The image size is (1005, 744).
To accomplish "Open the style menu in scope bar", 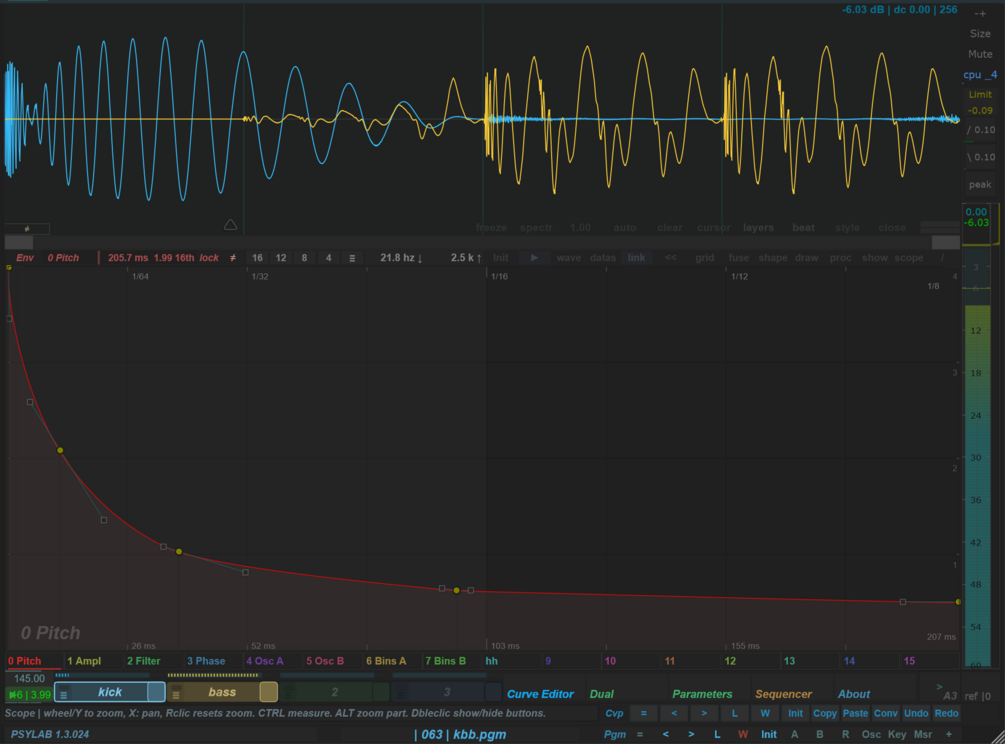I will 847,227.
